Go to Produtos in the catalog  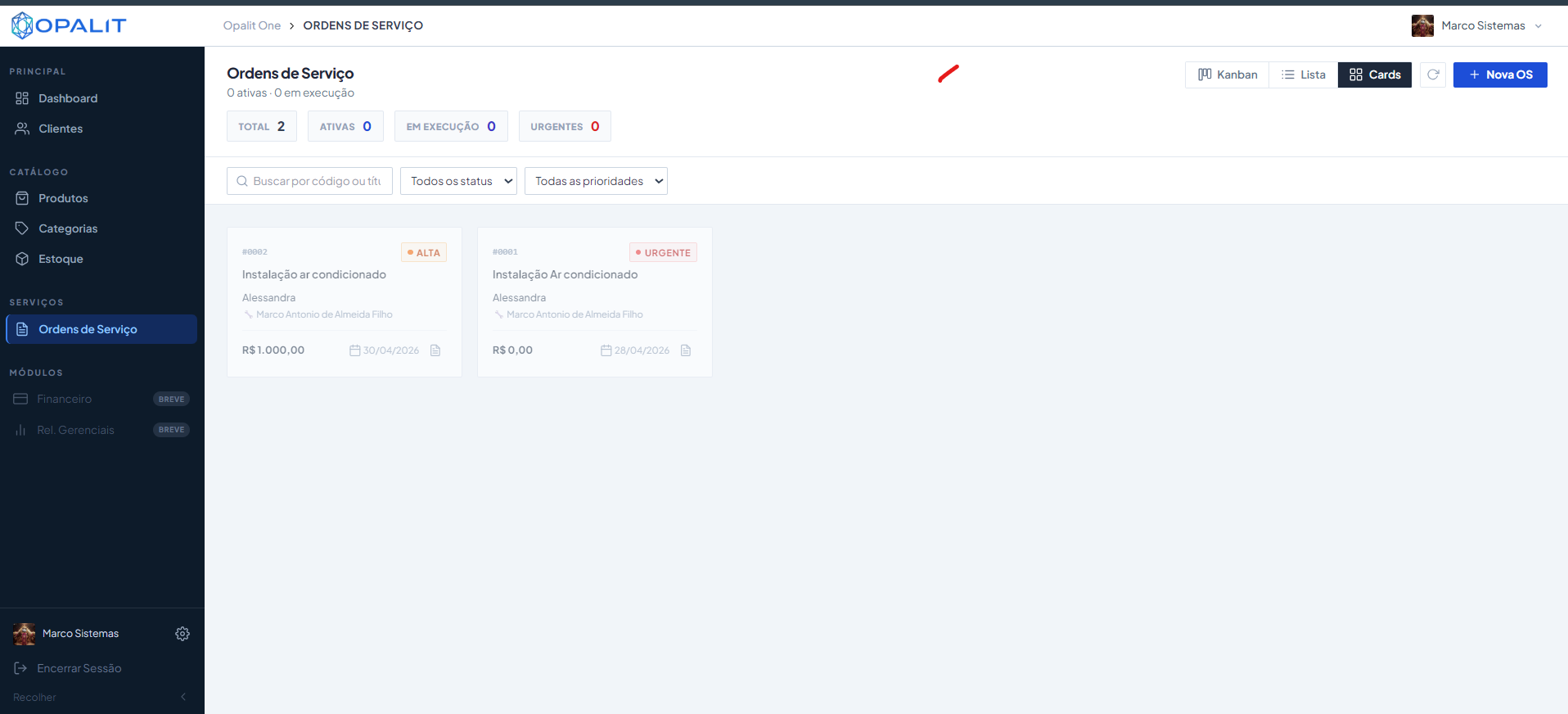tap(102, 198)
